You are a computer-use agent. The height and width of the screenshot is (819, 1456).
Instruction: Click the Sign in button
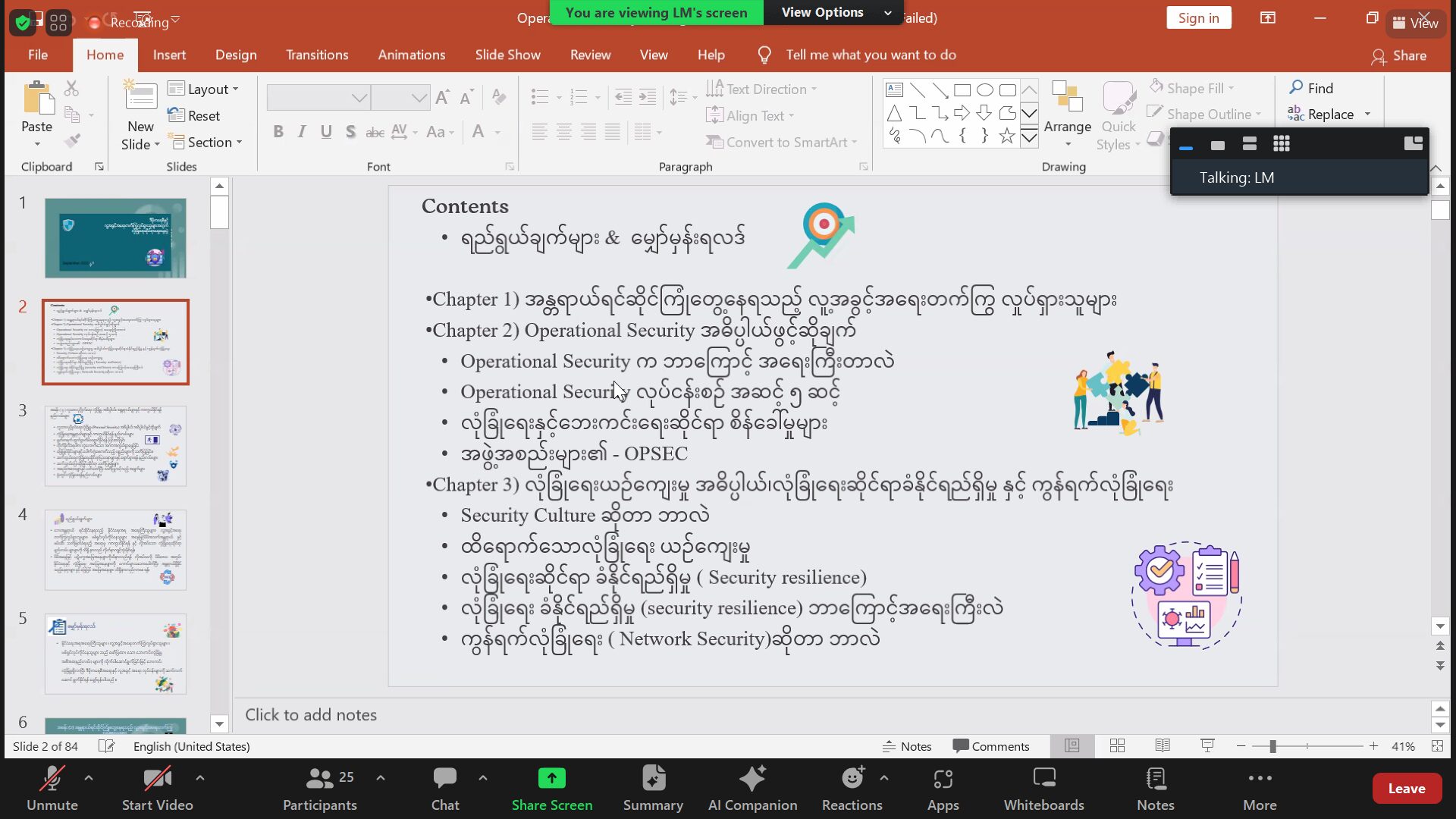[1198, 18]
